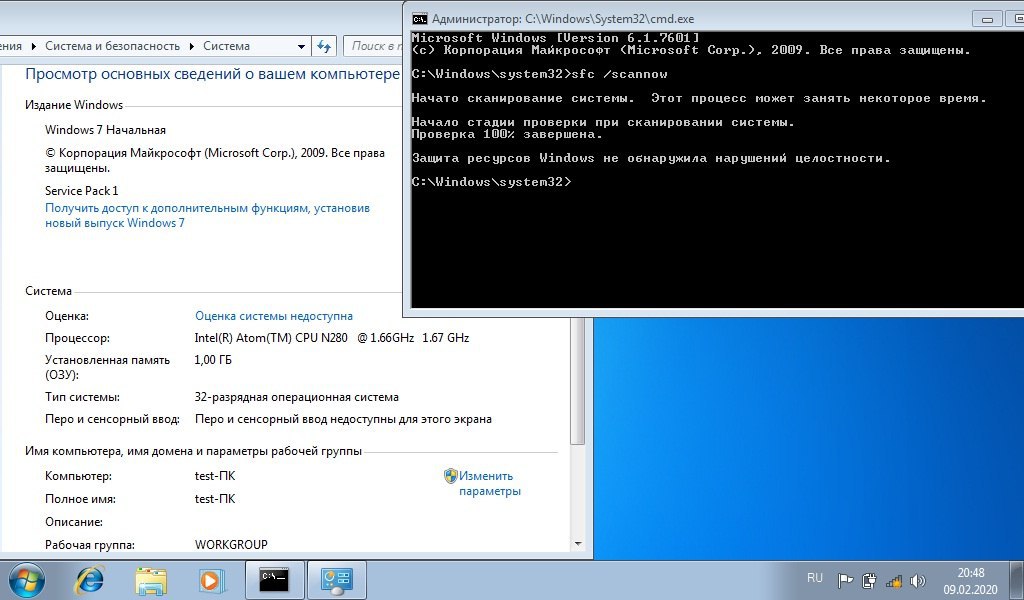1024x600 pixels.
Task: Click the power plug tray icon
Action: 869,580
